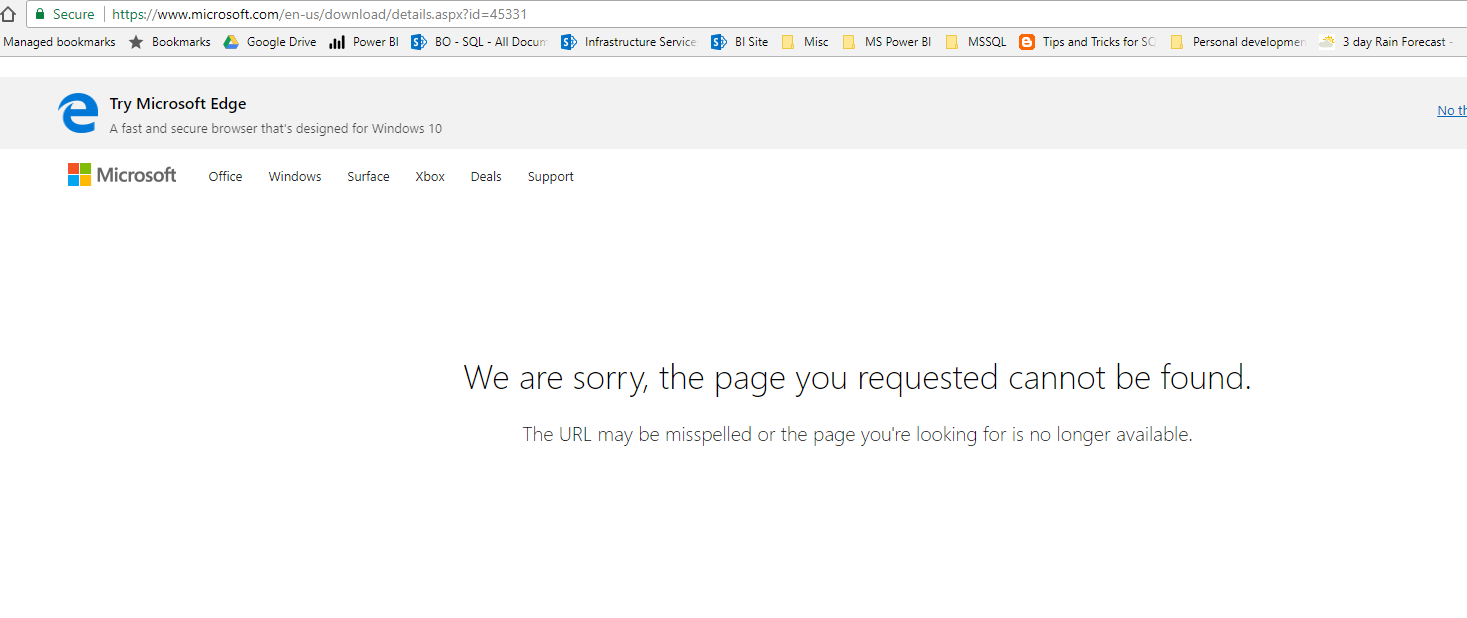Open BI Site SharePoint bookmark icon
1467x618 pixels.
(x=719, y=42)
